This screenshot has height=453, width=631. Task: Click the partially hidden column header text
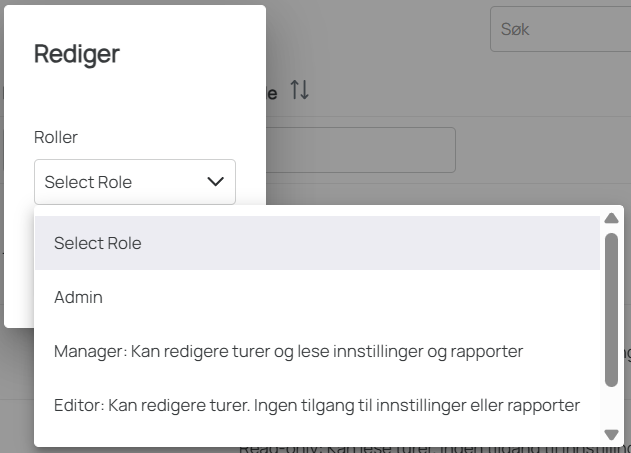(272, 93)
